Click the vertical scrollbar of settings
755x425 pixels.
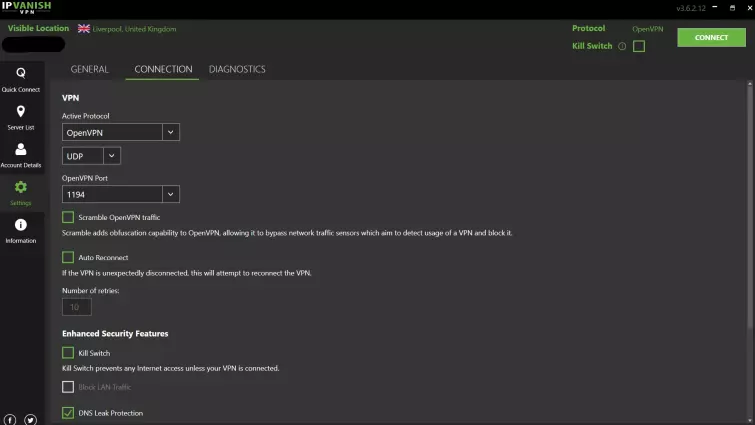[x=749, y=207]
